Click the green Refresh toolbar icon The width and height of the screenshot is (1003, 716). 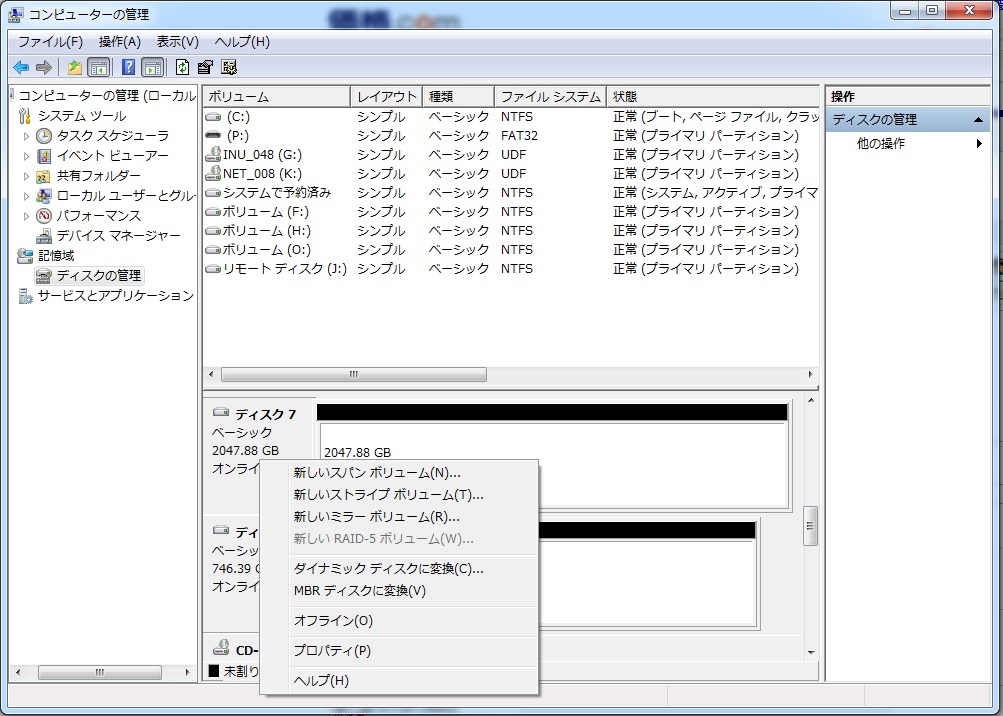pyautogui.click(x=182, y=68)
